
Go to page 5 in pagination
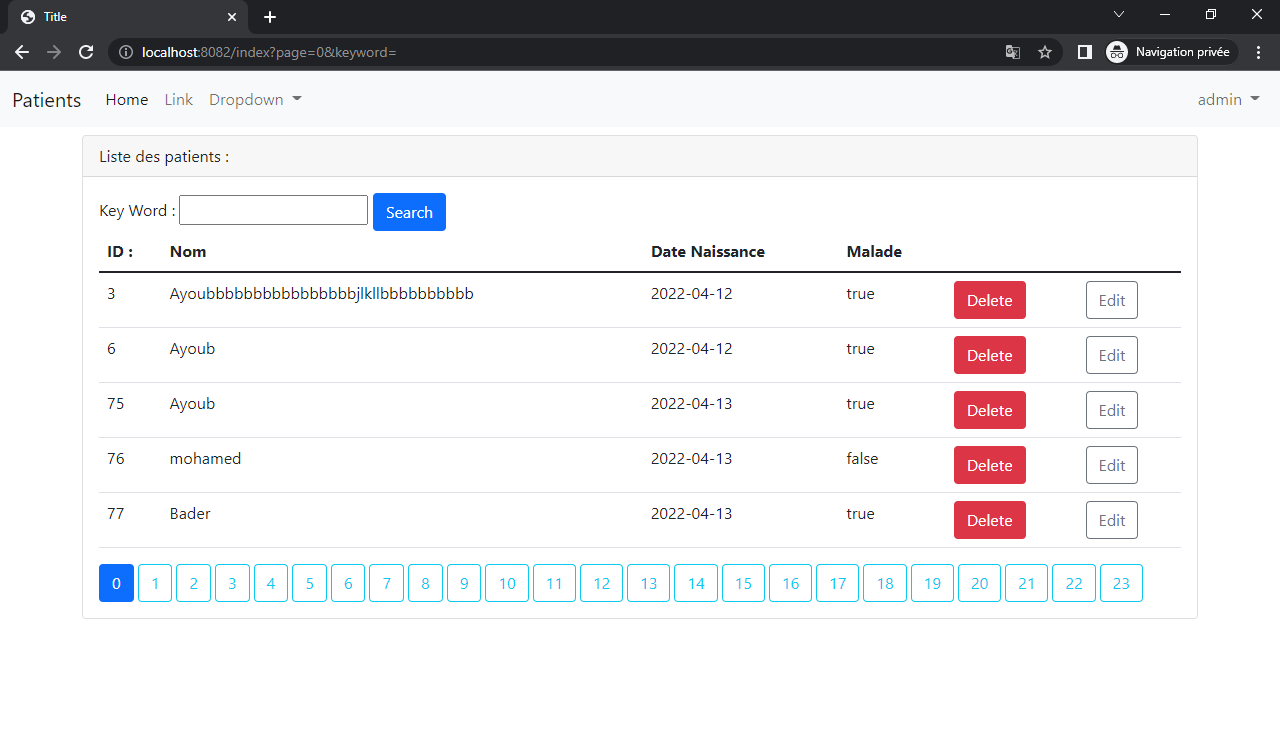[310, 583]
